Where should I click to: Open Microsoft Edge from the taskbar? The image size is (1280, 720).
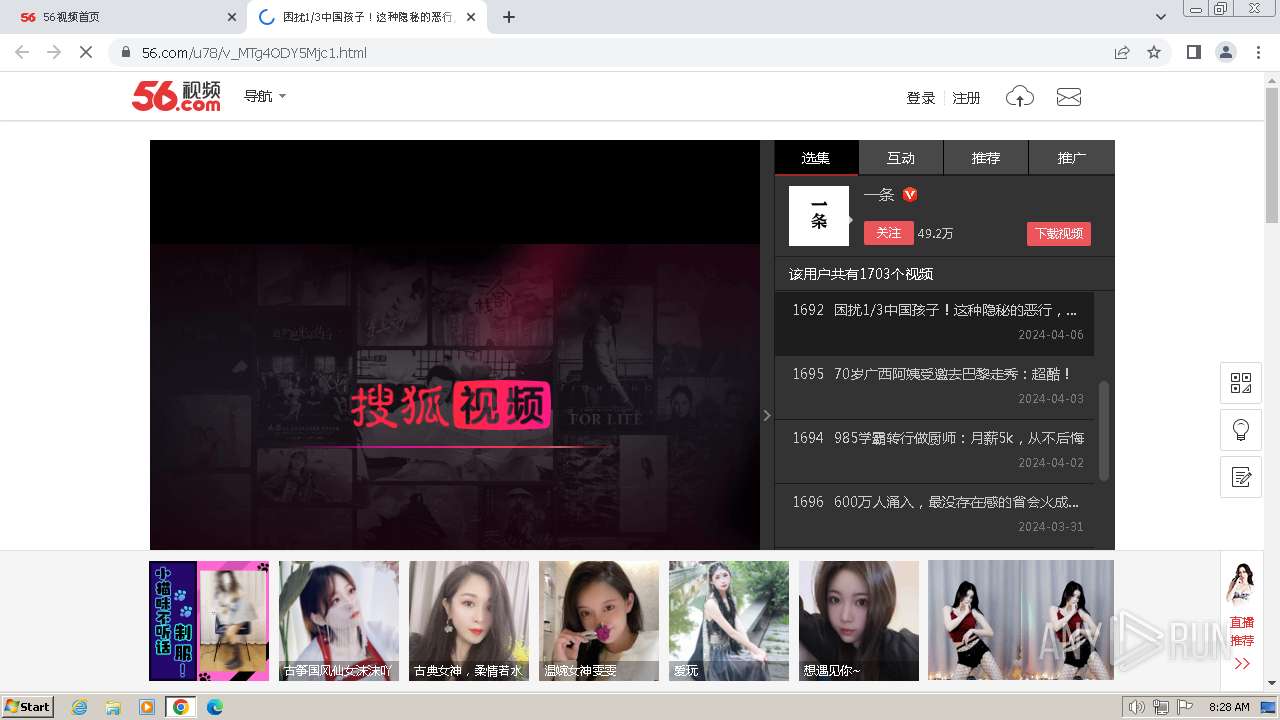215,707
